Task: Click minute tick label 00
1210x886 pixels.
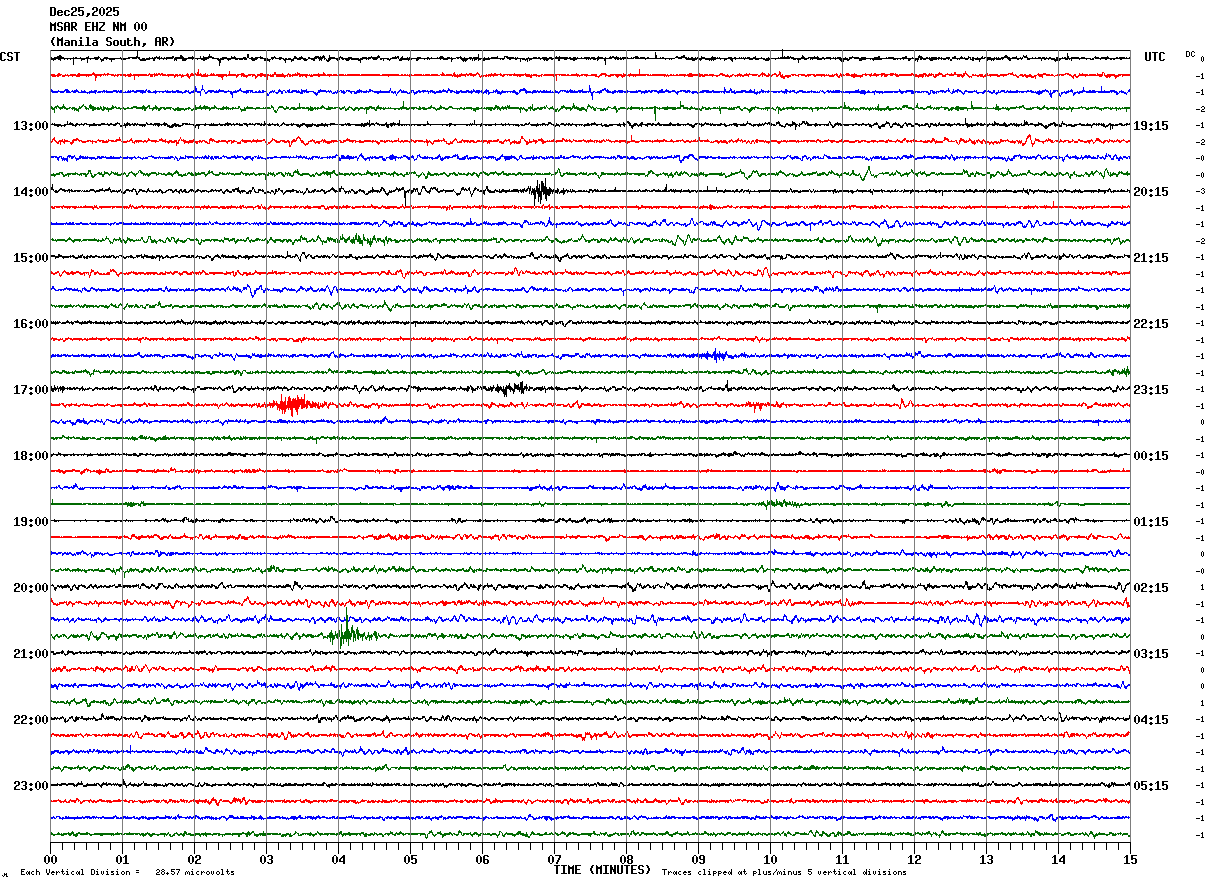Action: (x=50, y=859)
